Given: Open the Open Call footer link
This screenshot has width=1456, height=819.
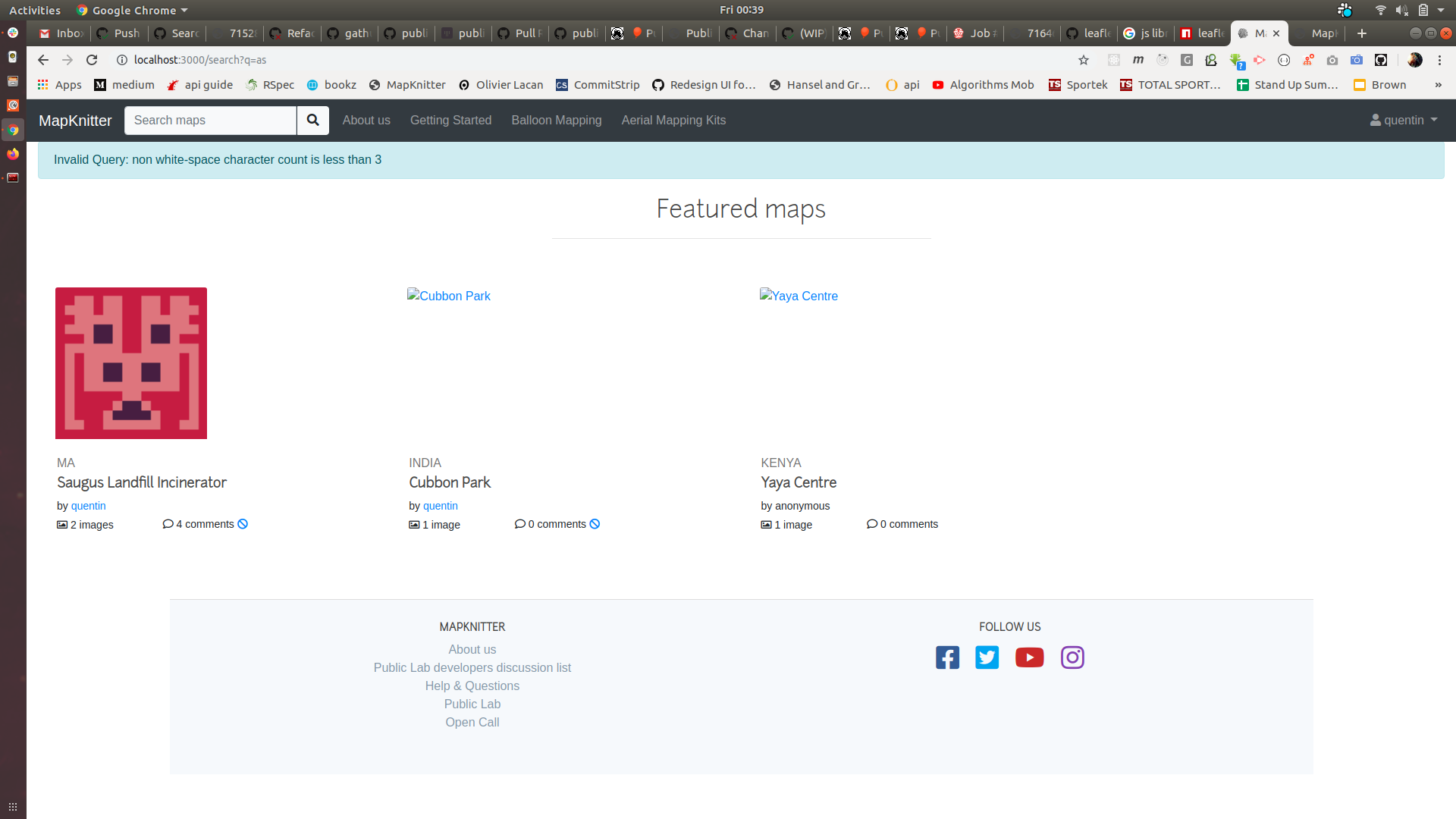Looking at the screenshot, I should tap(472, 722).
